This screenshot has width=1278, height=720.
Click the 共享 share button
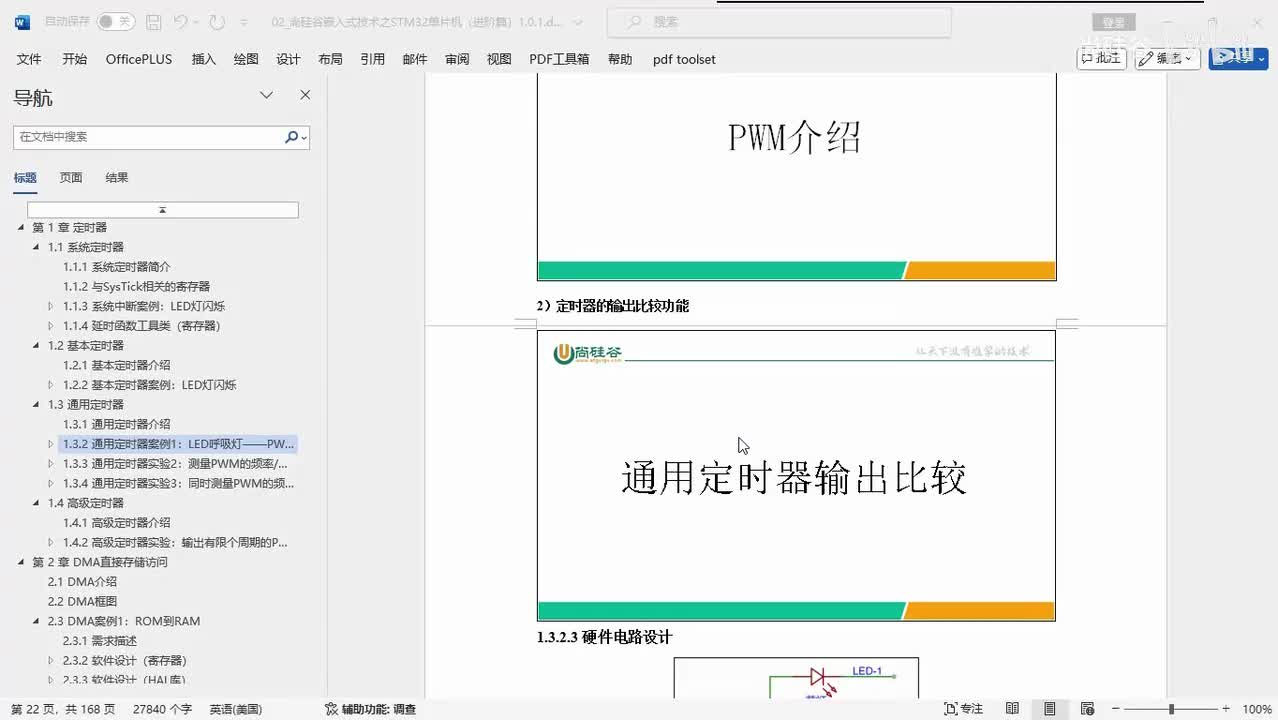pos(1238,58)
